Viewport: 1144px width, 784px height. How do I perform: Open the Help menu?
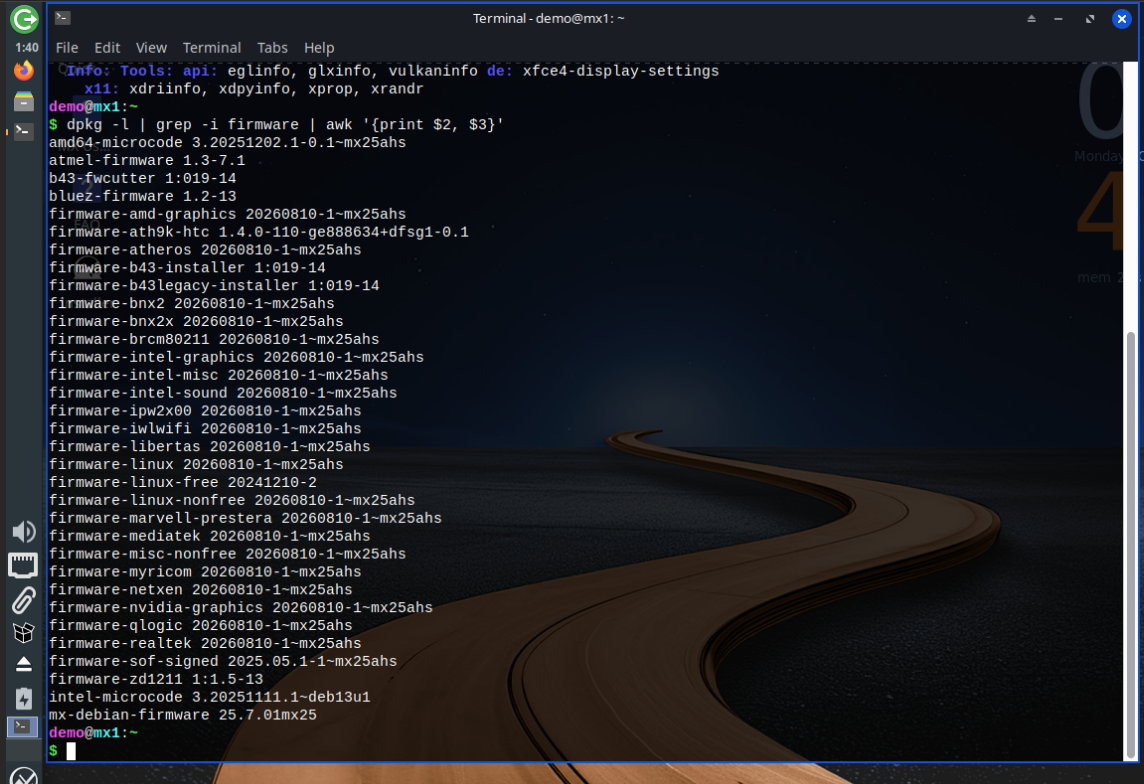(x=319, y=48)
